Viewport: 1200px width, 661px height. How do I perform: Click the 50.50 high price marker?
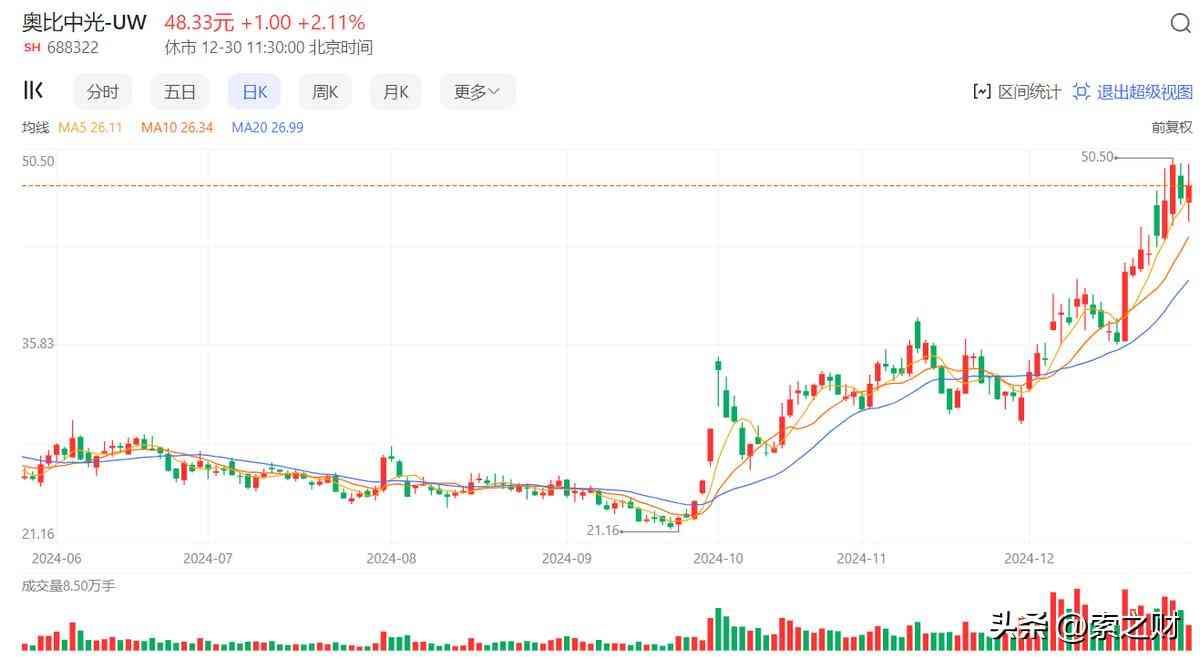click(1097, 157)
